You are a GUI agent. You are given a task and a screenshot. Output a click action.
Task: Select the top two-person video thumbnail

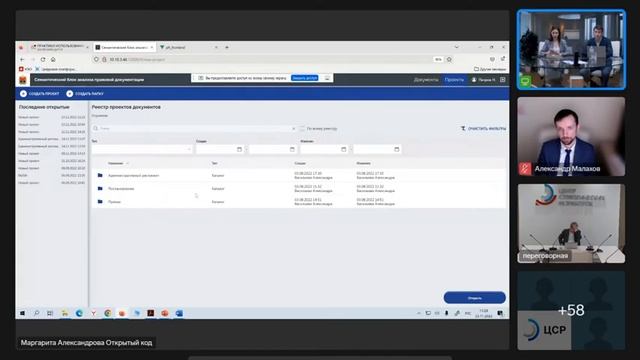click(571, 49)
